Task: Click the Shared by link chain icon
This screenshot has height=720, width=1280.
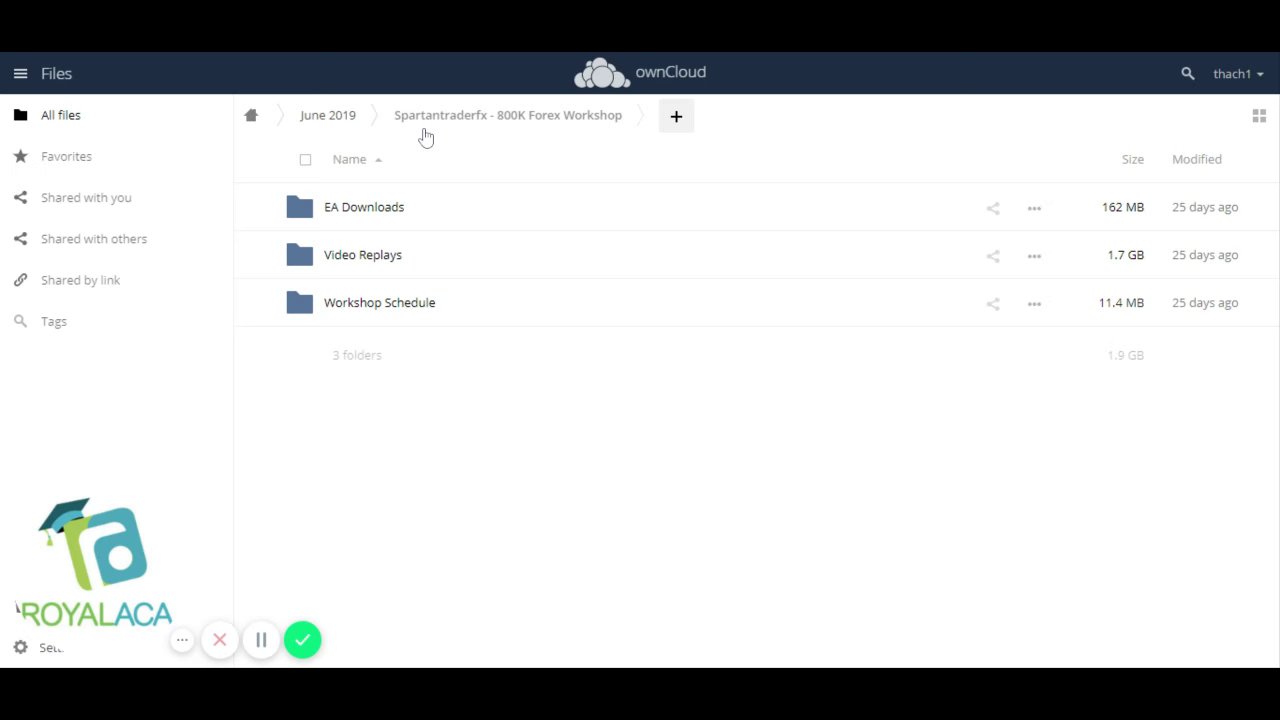Action: tap(20, 280)
